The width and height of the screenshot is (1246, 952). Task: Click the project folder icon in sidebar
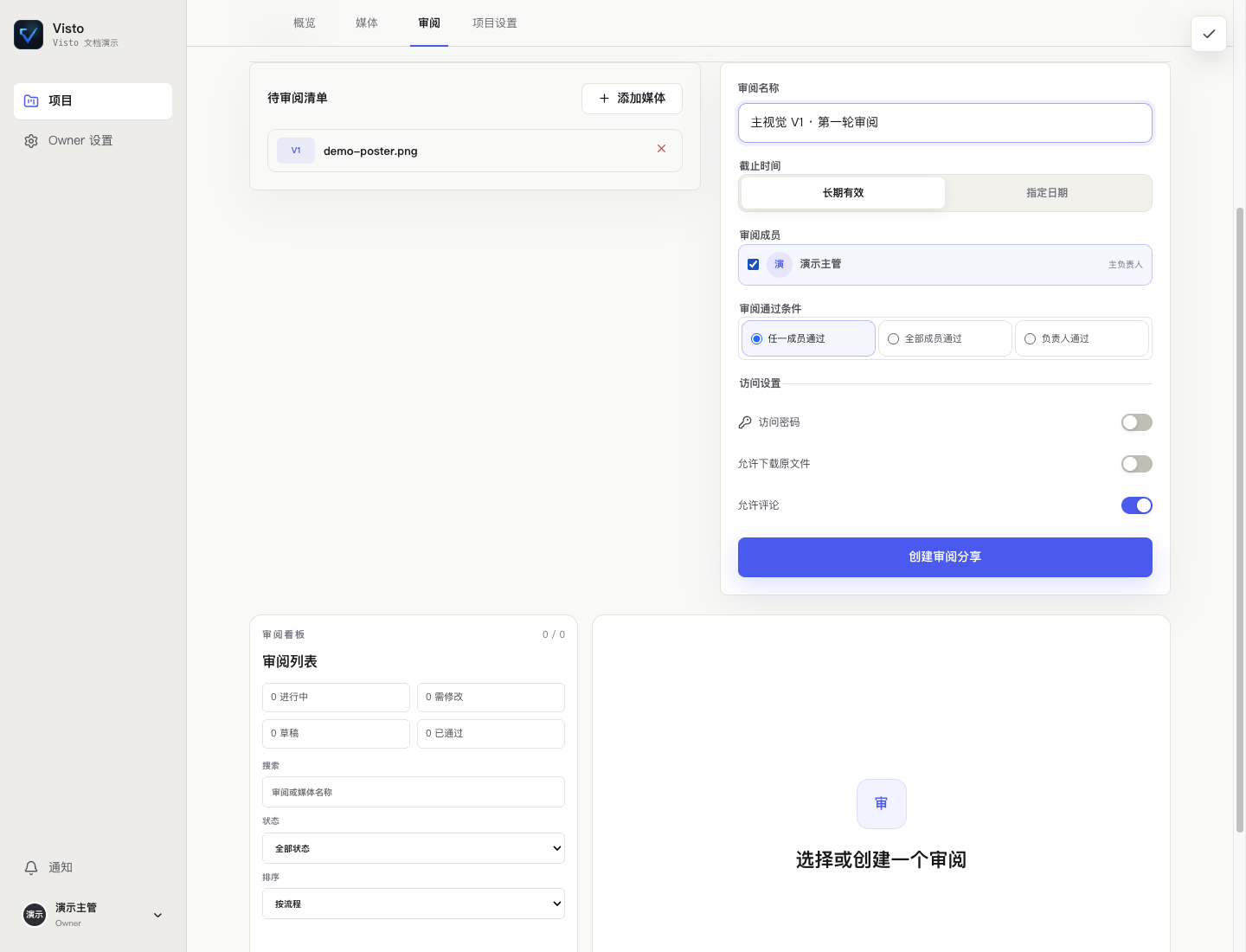[x=31, y=101]
